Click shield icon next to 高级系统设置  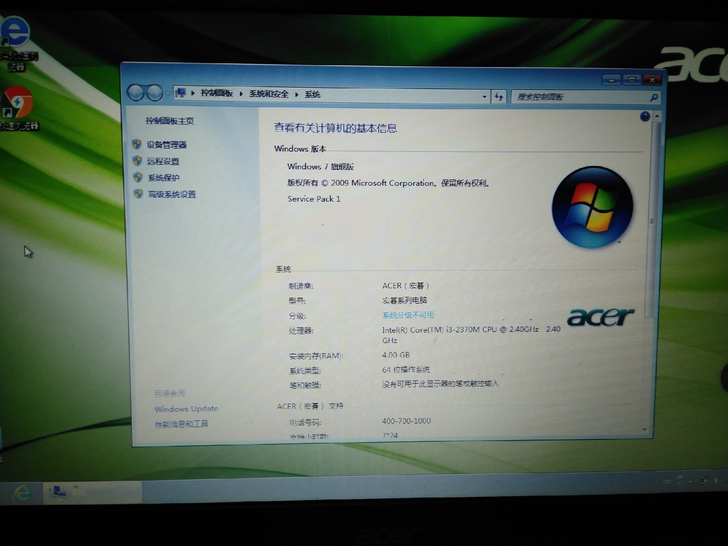(138, 194)
